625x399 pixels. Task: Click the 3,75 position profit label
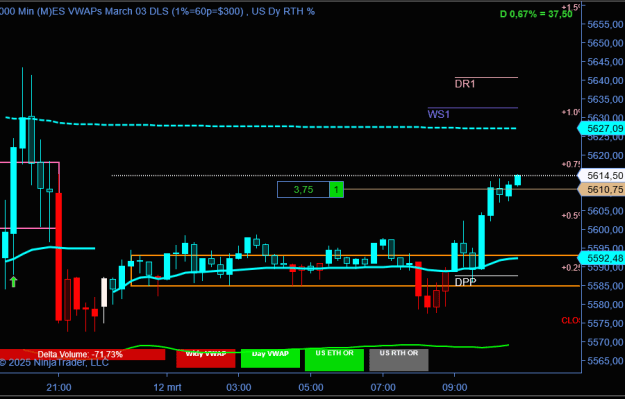click(303, 190)
